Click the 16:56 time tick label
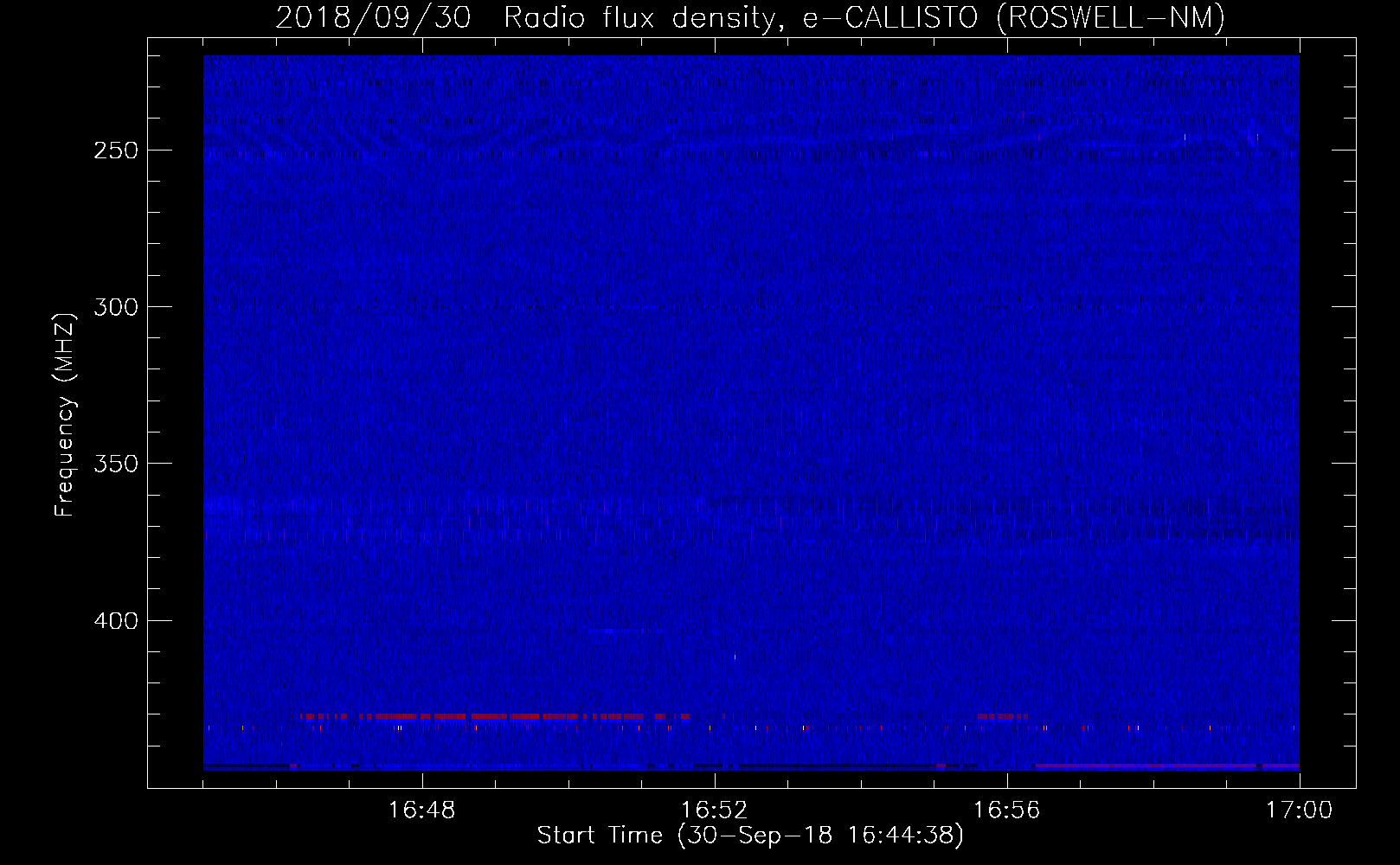Screen dimensions: 1400x865 click(x=1007, y=811)
